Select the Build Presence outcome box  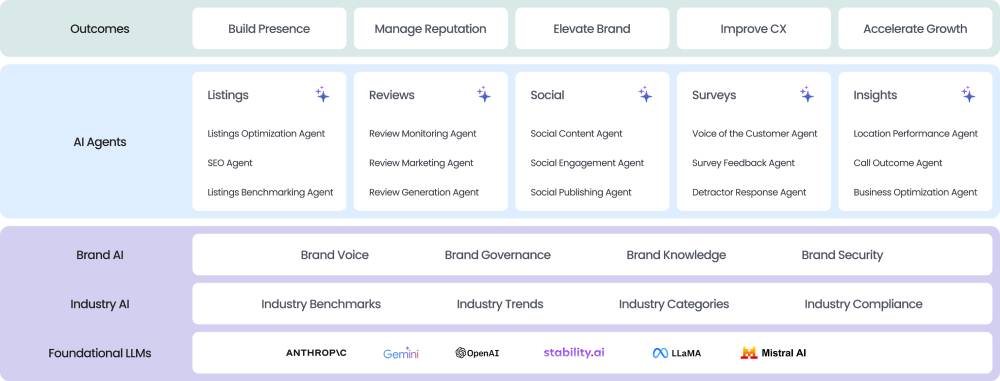coord(269,29)
